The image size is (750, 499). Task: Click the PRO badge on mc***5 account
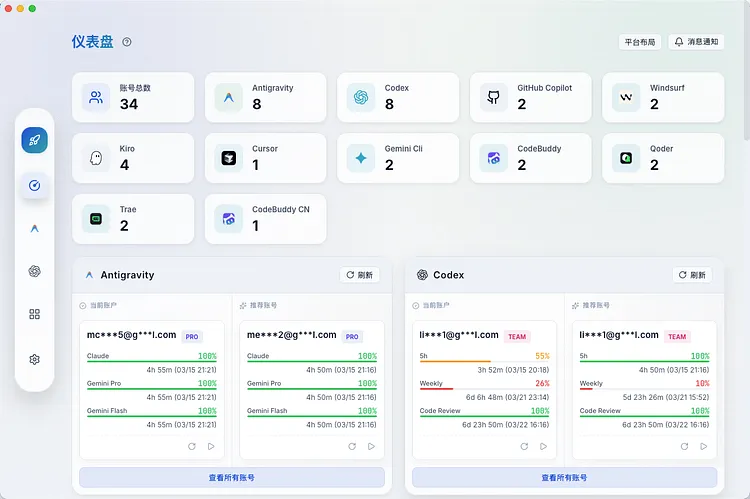192,337
